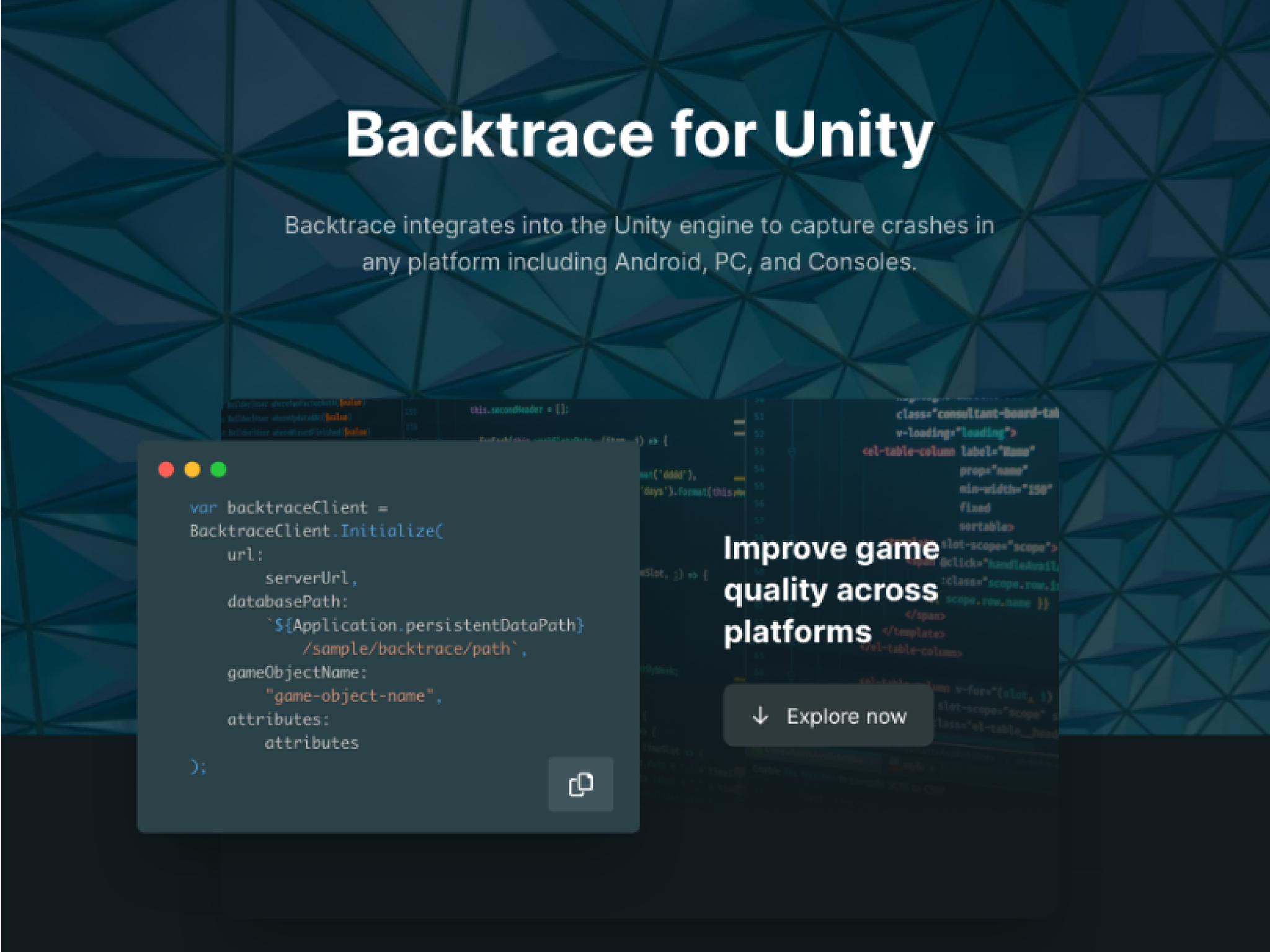
Task: Click the url: parameter line
Action: (x=245, y=555)
